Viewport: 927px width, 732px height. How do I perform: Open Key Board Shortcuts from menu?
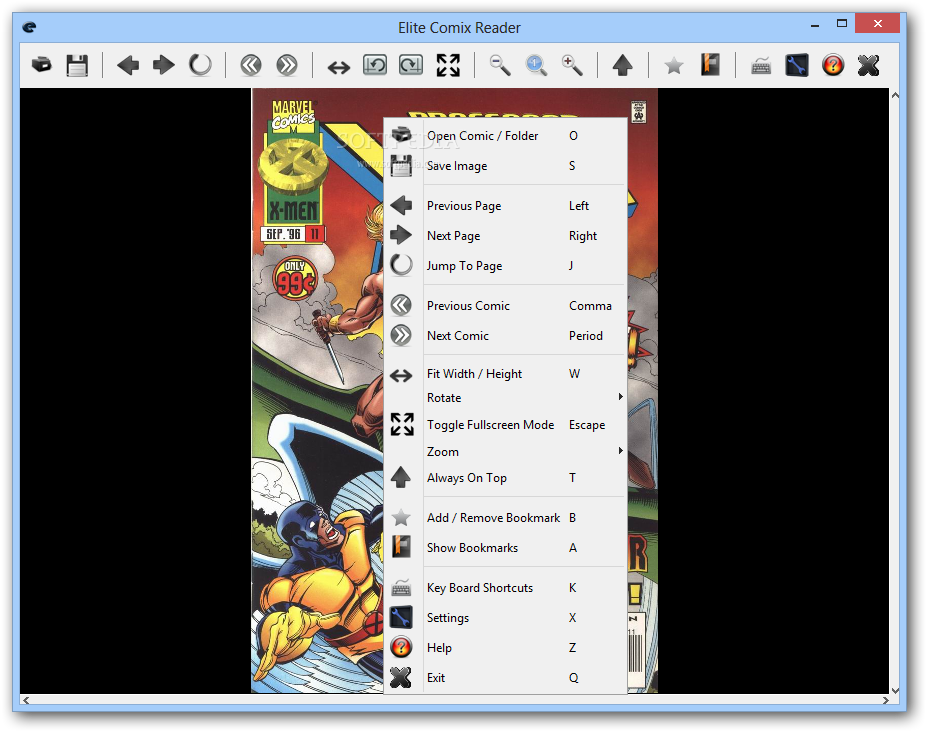point(505,588)
